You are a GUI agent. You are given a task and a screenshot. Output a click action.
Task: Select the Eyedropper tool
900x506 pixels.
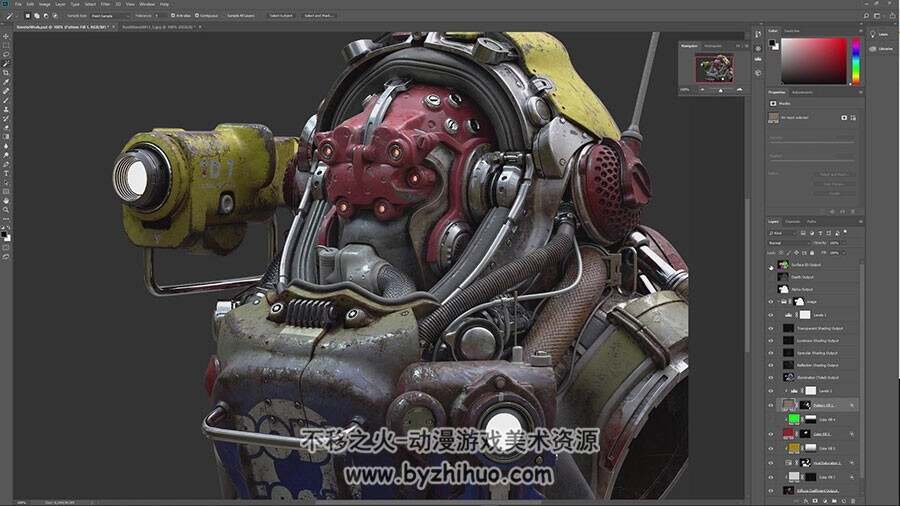[6, 82]
